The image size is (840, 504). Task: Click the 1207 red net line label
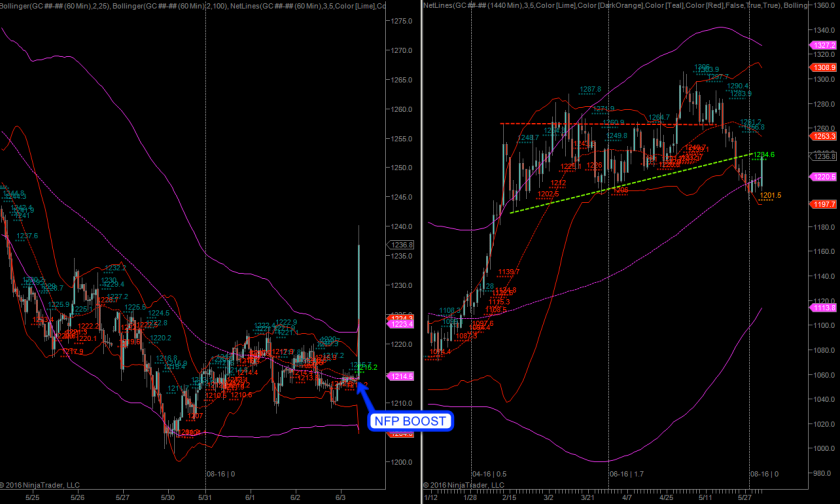pos(196,416)
